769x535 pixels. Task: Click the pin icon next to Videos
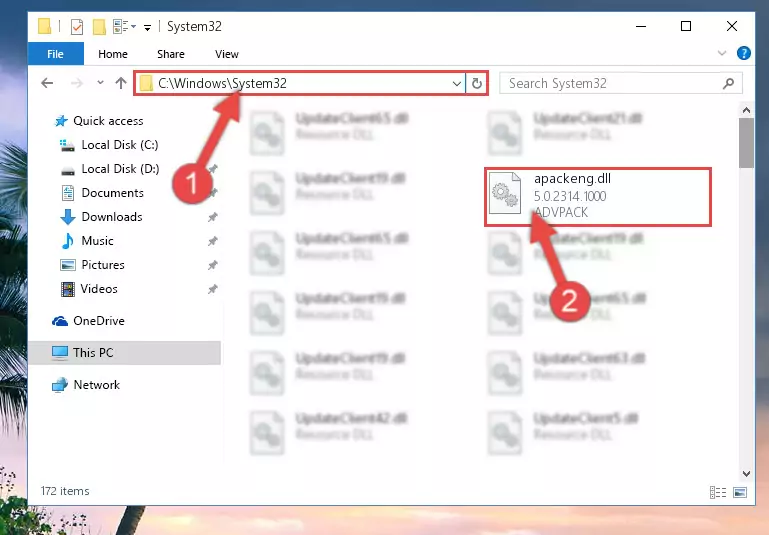click(212, 289)
